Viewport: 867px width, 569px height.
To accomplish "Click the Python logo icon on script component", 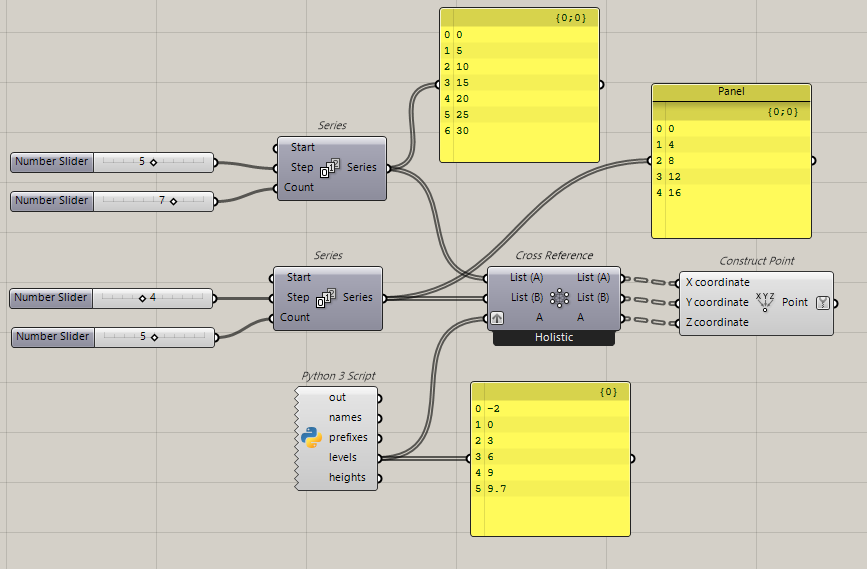I will click(x=311, y=437).
